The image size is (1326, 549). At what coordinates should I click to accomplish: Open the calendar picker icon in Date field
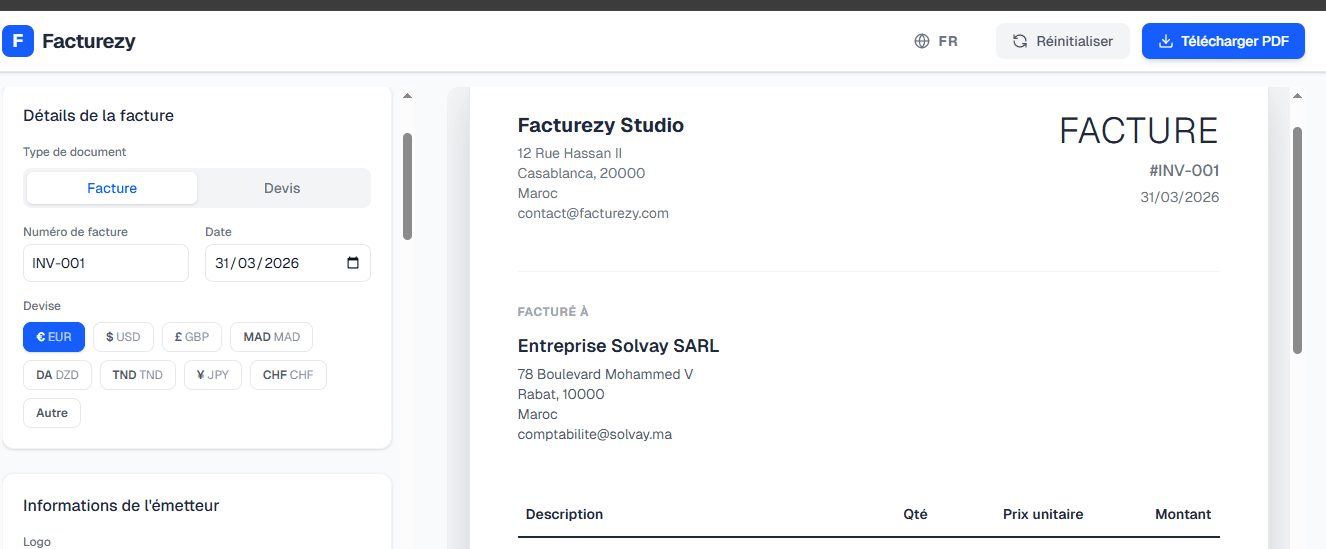click(353, 263)
